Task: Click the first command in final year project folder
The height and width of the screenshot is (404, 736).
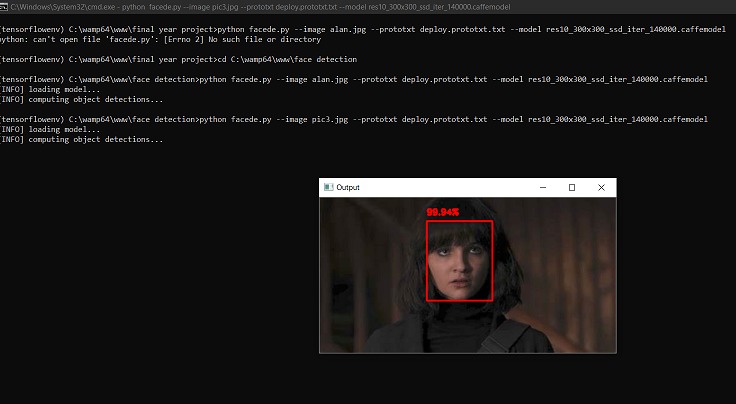Action: pyautogui.click(x=363, y=29)
